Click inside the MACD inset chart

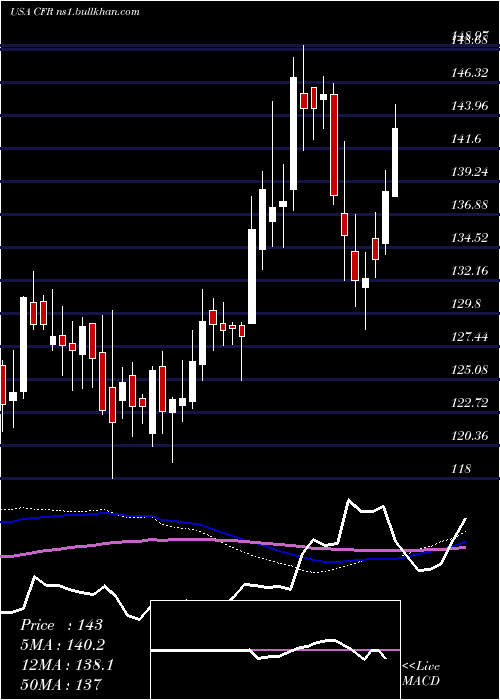pyautogui.click(x=276, y=650)
